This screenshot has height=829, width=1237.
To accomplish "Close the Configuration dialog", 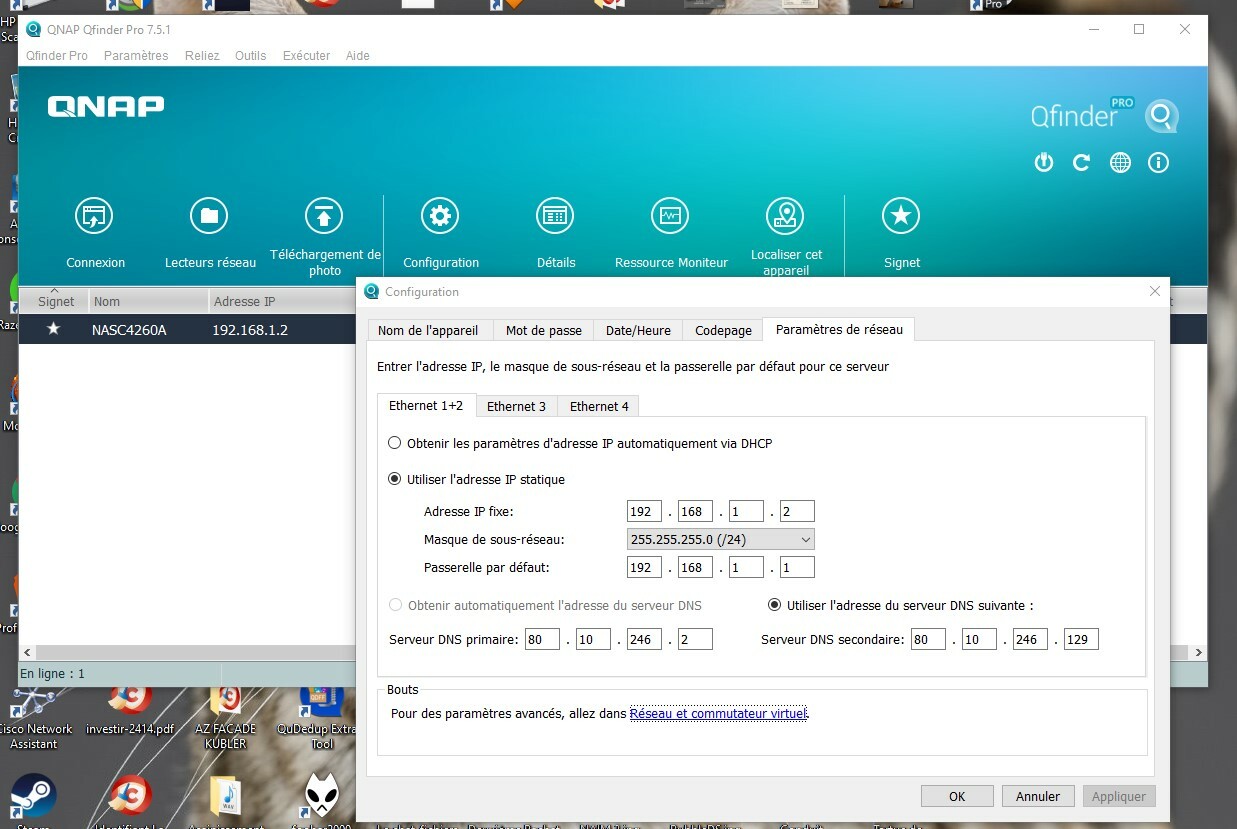I will (x=1155, y=291).
